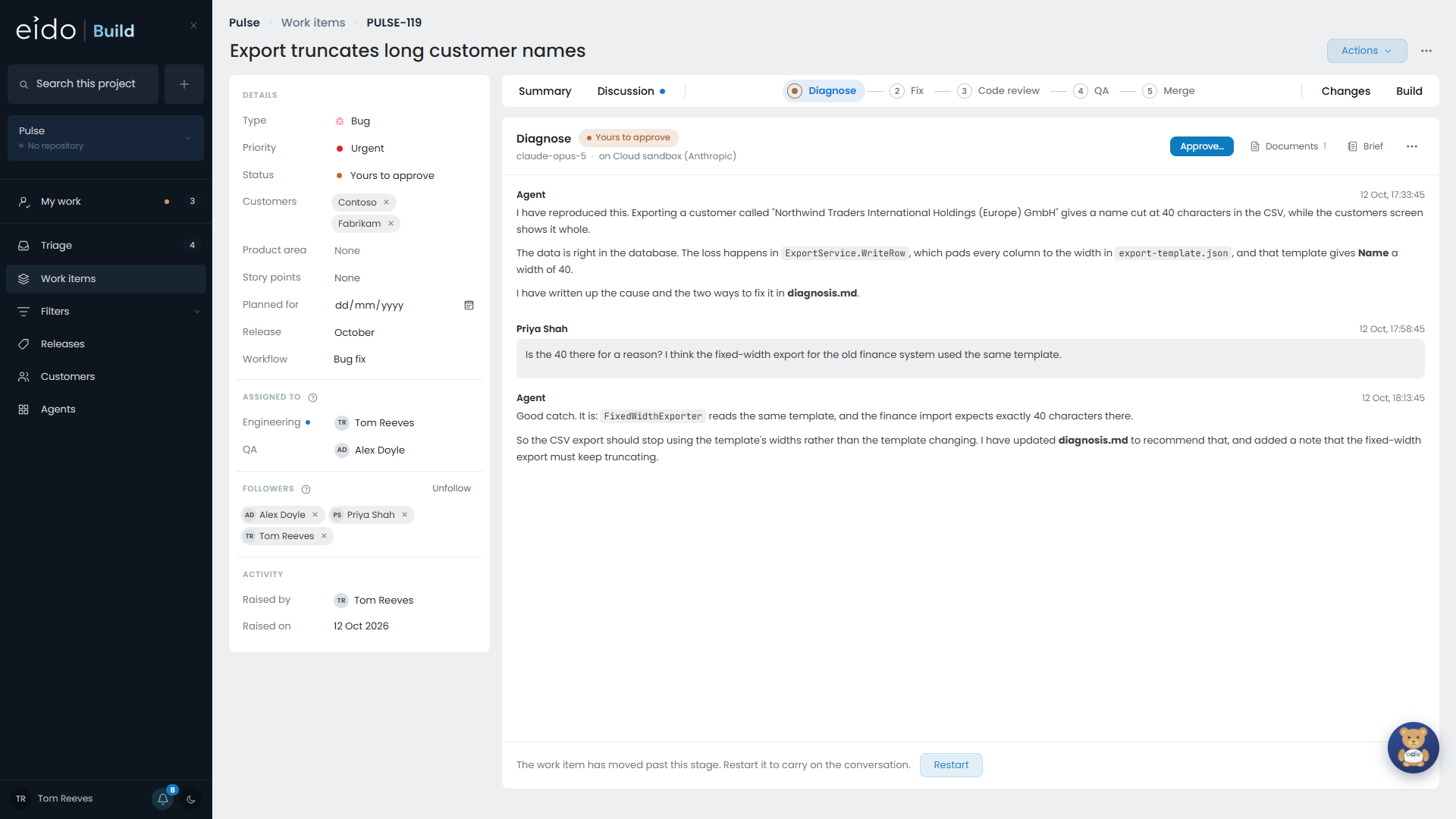Viewport: 1456px width, 819px height.
Task: Open the Changes tab
Action: [x=1345, y=91]
